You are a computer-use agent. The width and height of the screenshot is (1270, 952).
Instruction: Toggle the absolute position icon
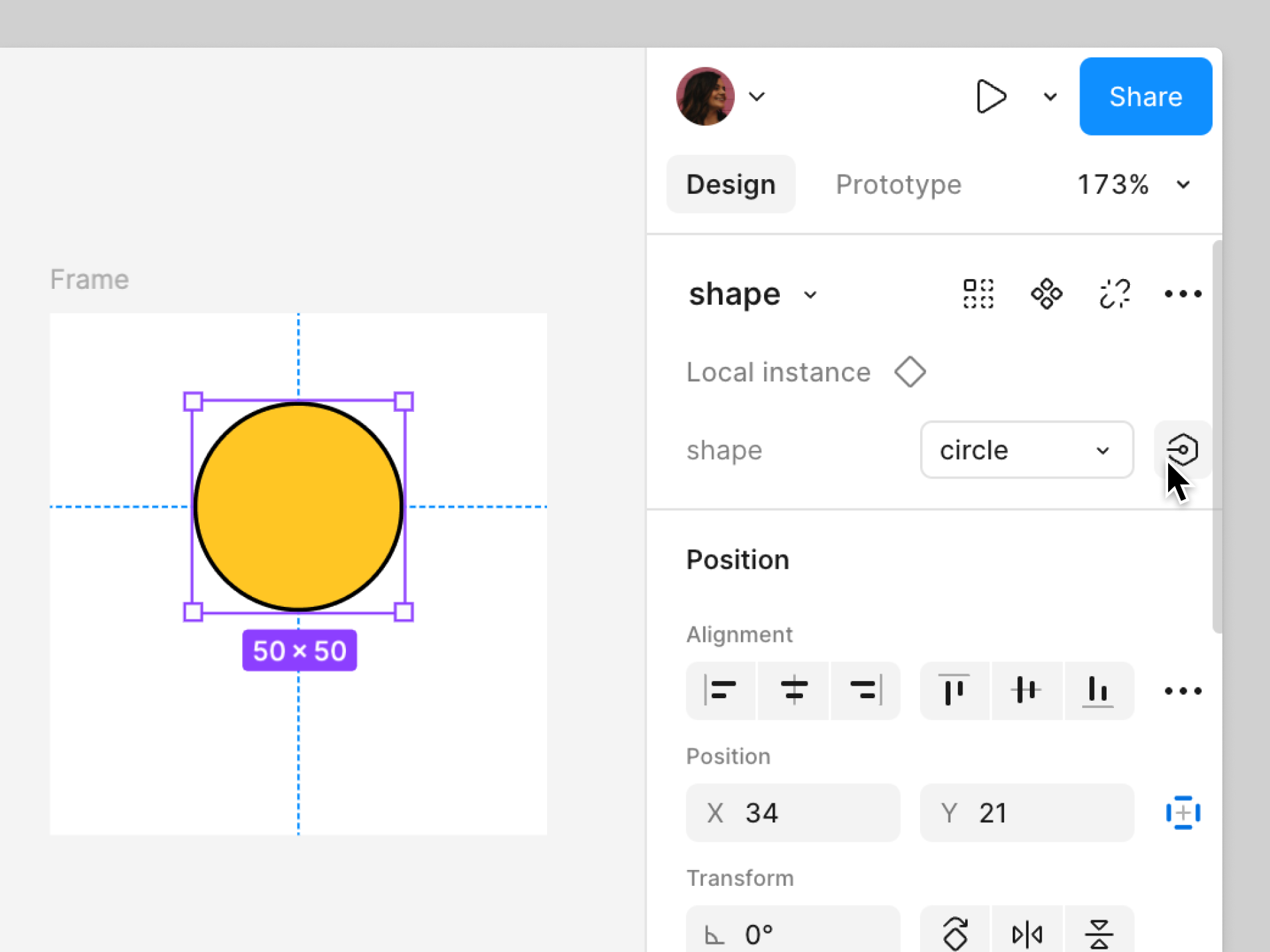coord(1183,813)
